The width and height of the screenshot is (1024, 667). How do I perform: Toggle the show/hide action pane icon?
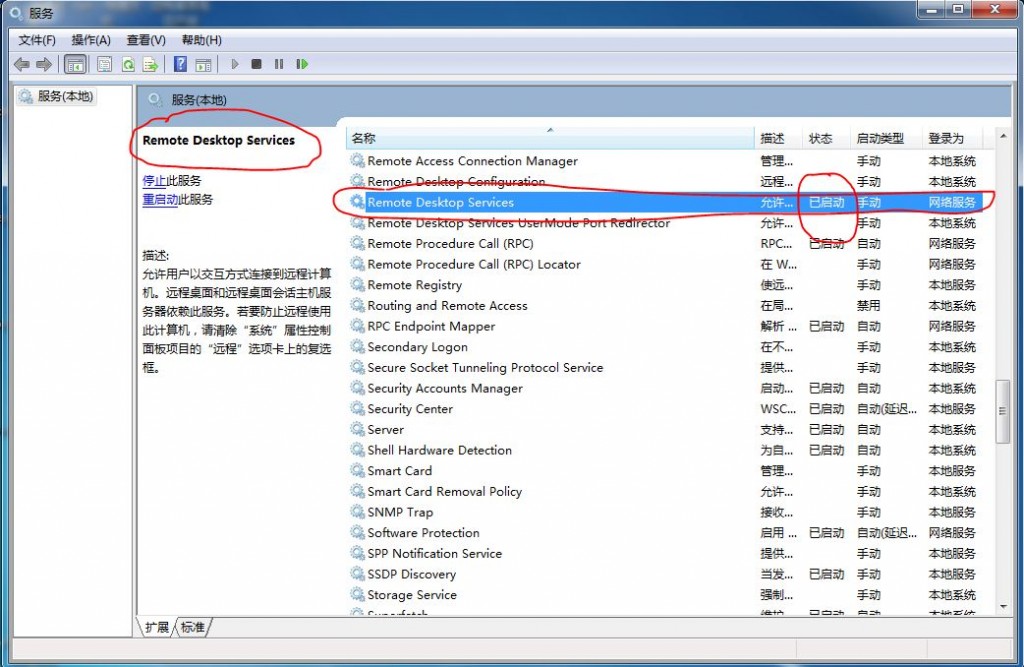click(x=203, y=64)
